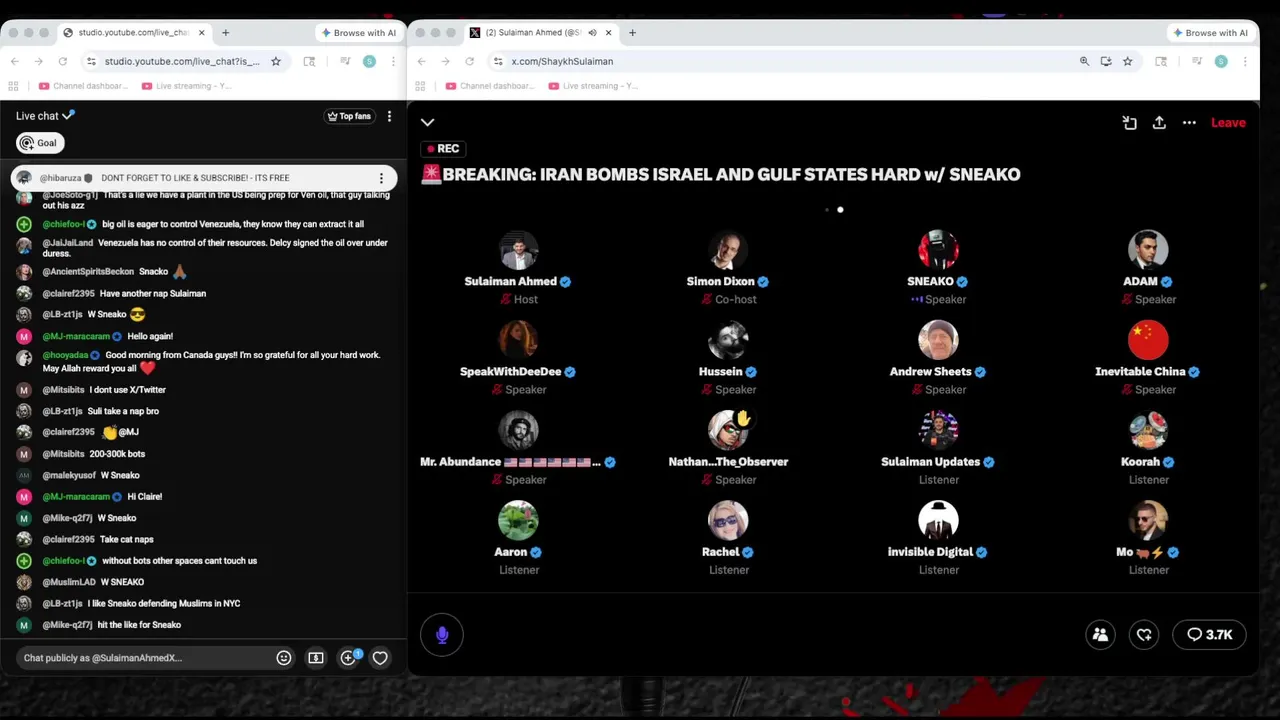Open the apps grid in X bookmarks bar
This screenshot has height=720, width=1280.
point(421,86)
